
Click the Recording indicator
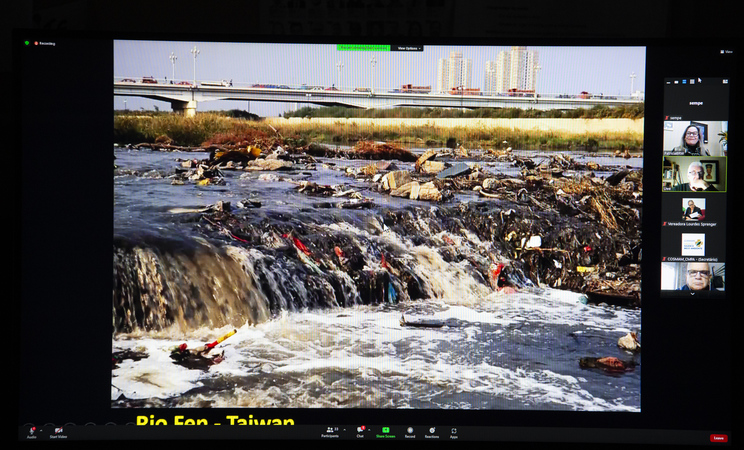[x=45, y=43]
